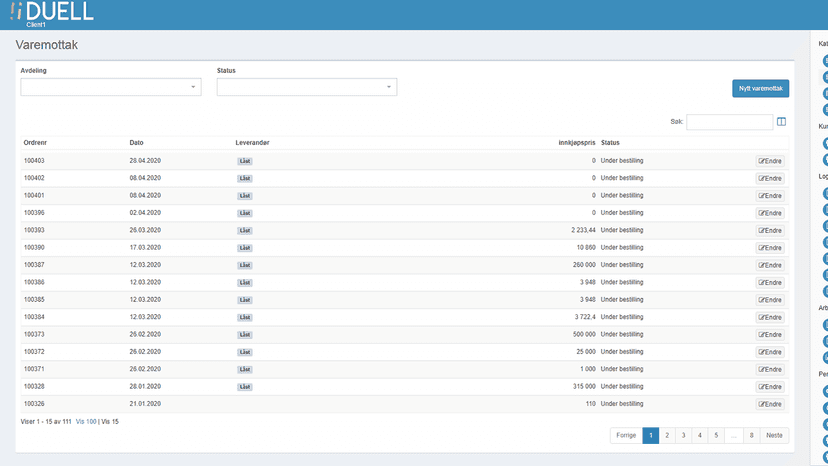This screenshot has height=466, width=828.
Task: Go to pagination page 3
Action: click(683, 435)
